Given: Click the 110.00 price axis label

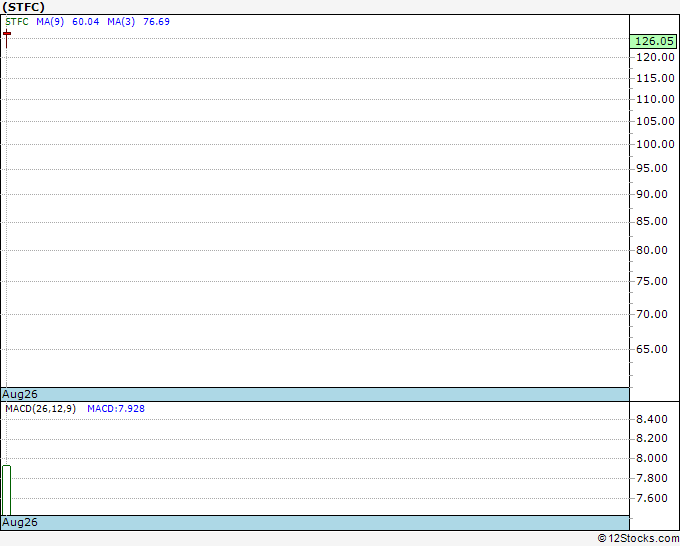Looking at the screenshot, I should tap(655, 99).
